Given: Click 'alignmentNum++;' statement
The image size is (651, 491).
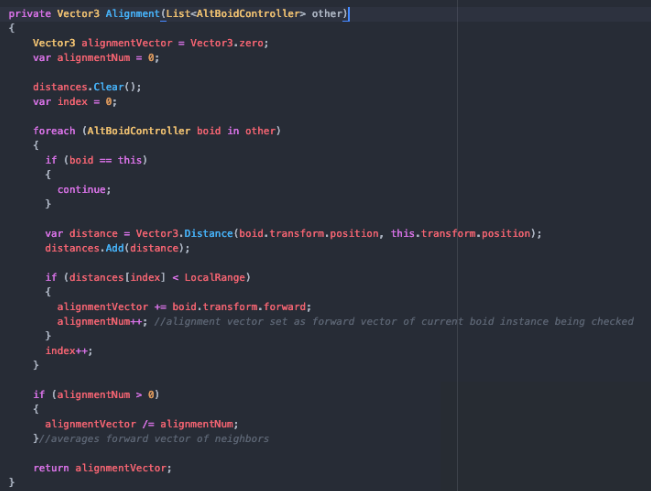Looking at the screenshot, I should tap(102, 321).
